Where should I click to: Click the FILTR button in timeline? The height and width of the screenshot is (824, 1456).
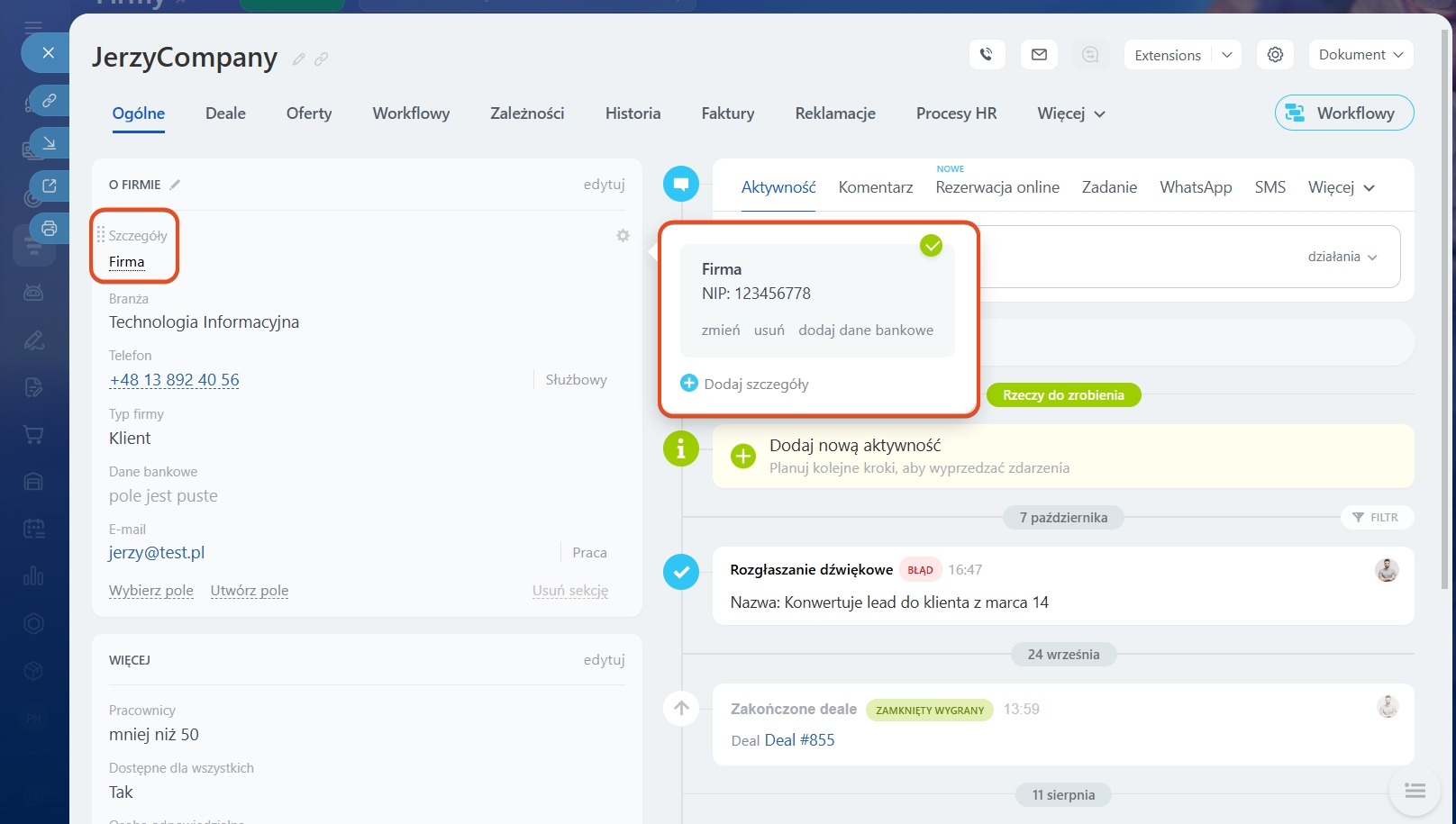(1376, 518)
